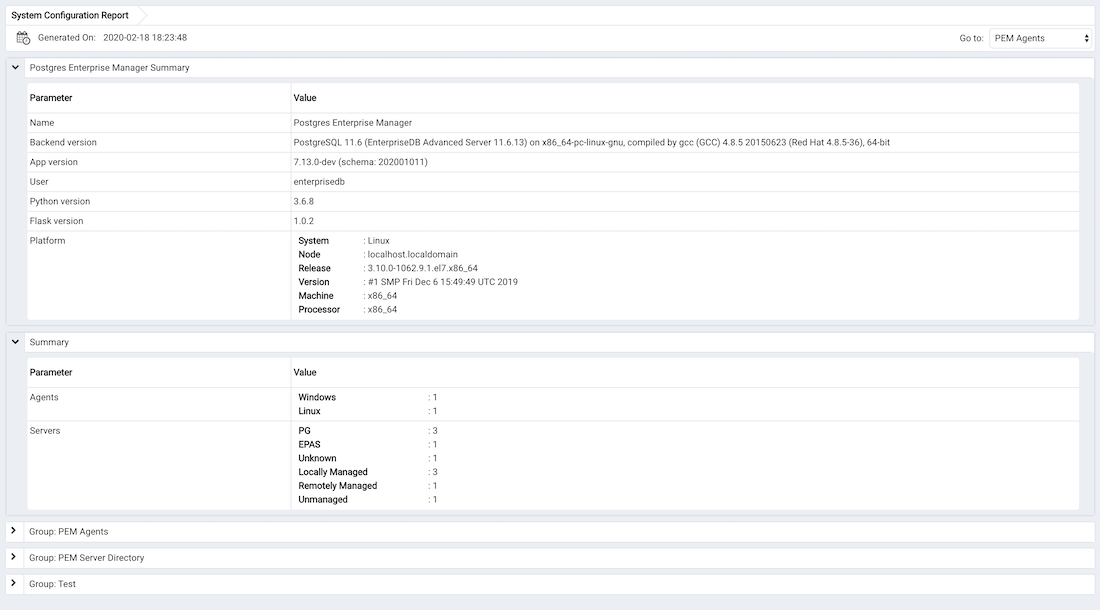Viewport: 1100px width, 610px height.
Task: Click the Flask version parameter label
Action: coord(56,221)
